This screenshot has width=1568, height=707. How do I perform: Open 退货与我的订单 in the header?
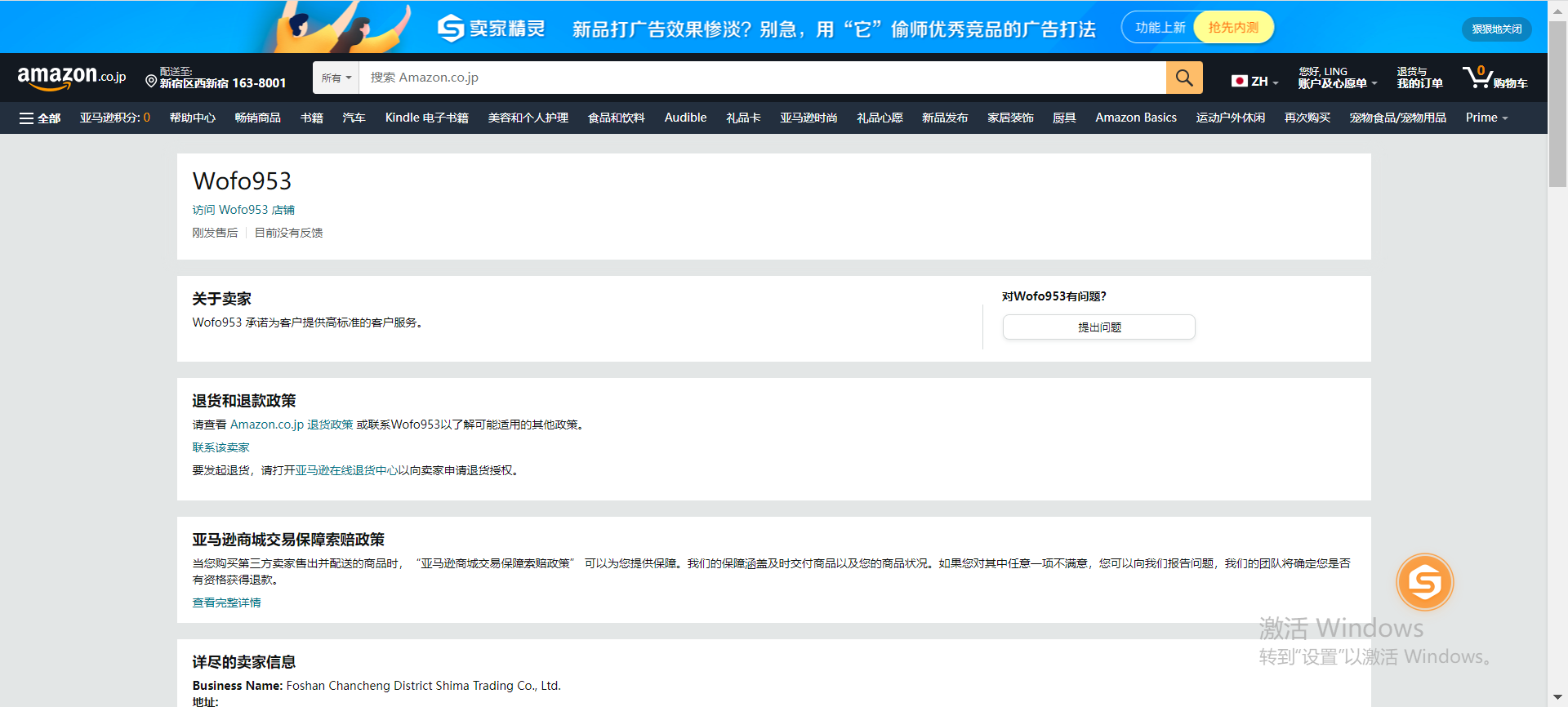point(1419,78)
